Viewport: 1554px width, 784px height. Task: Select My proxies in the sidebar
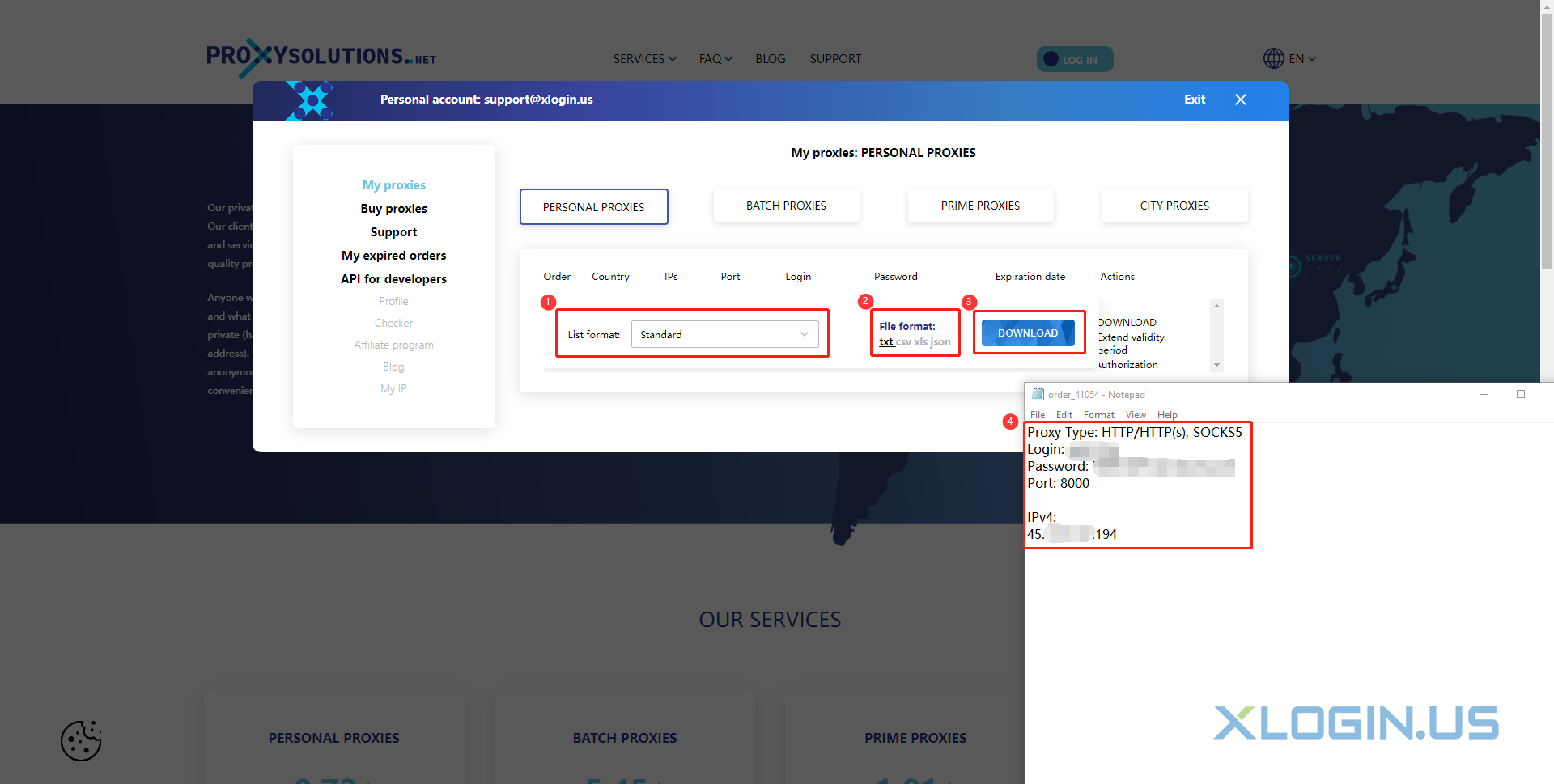coord(393,185)
